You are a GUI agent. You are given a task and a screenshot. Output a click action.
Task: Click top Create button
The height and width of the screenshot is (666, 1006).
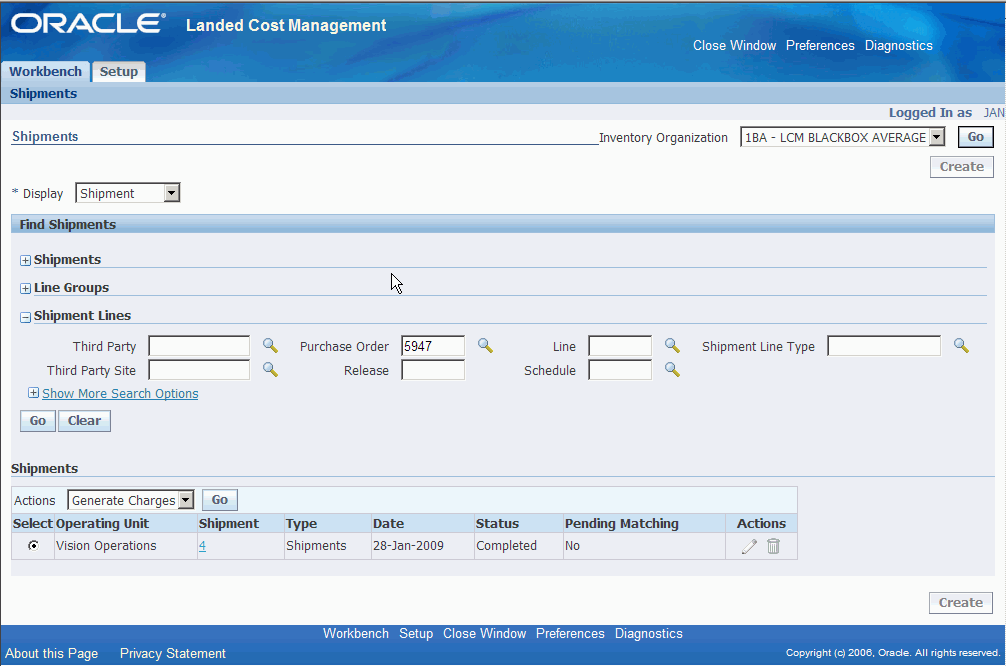(962, 167)
